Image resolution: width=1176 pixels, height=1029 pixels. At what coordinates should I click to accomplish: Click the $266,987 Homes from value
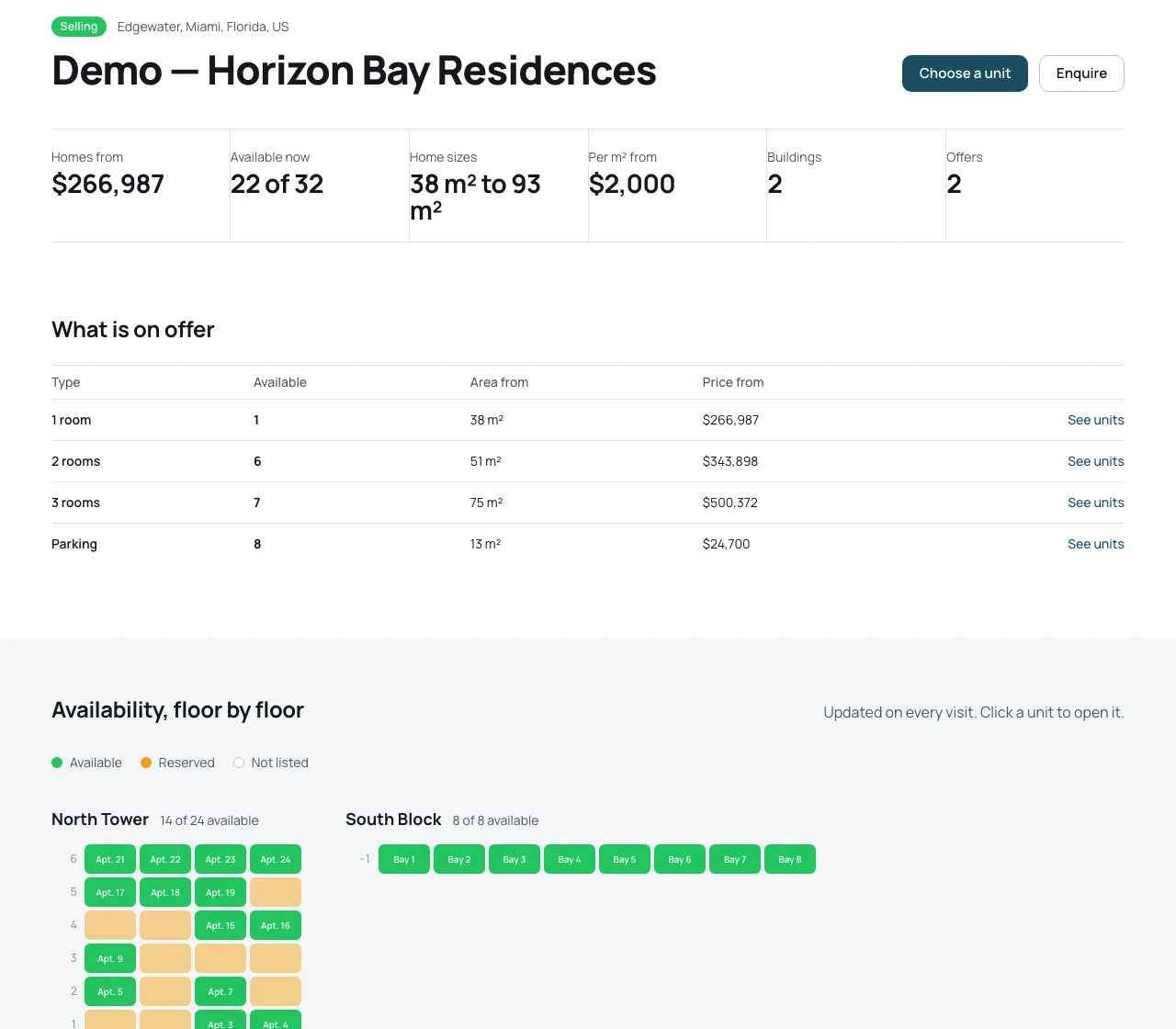pos(107,185)
